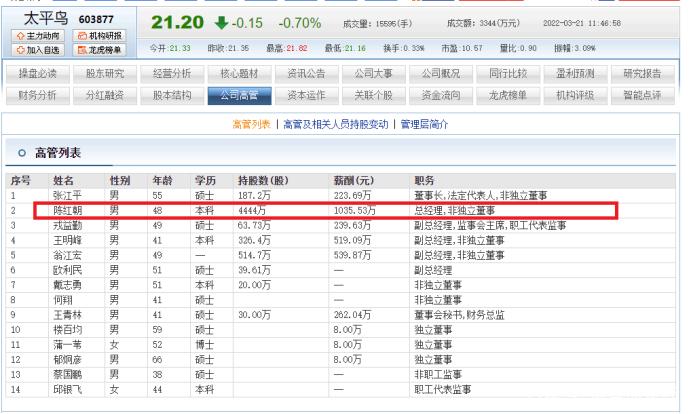Select name 戴志勇 in row 7
Viewport: 691px width, 414px height.
click(67, 285)
